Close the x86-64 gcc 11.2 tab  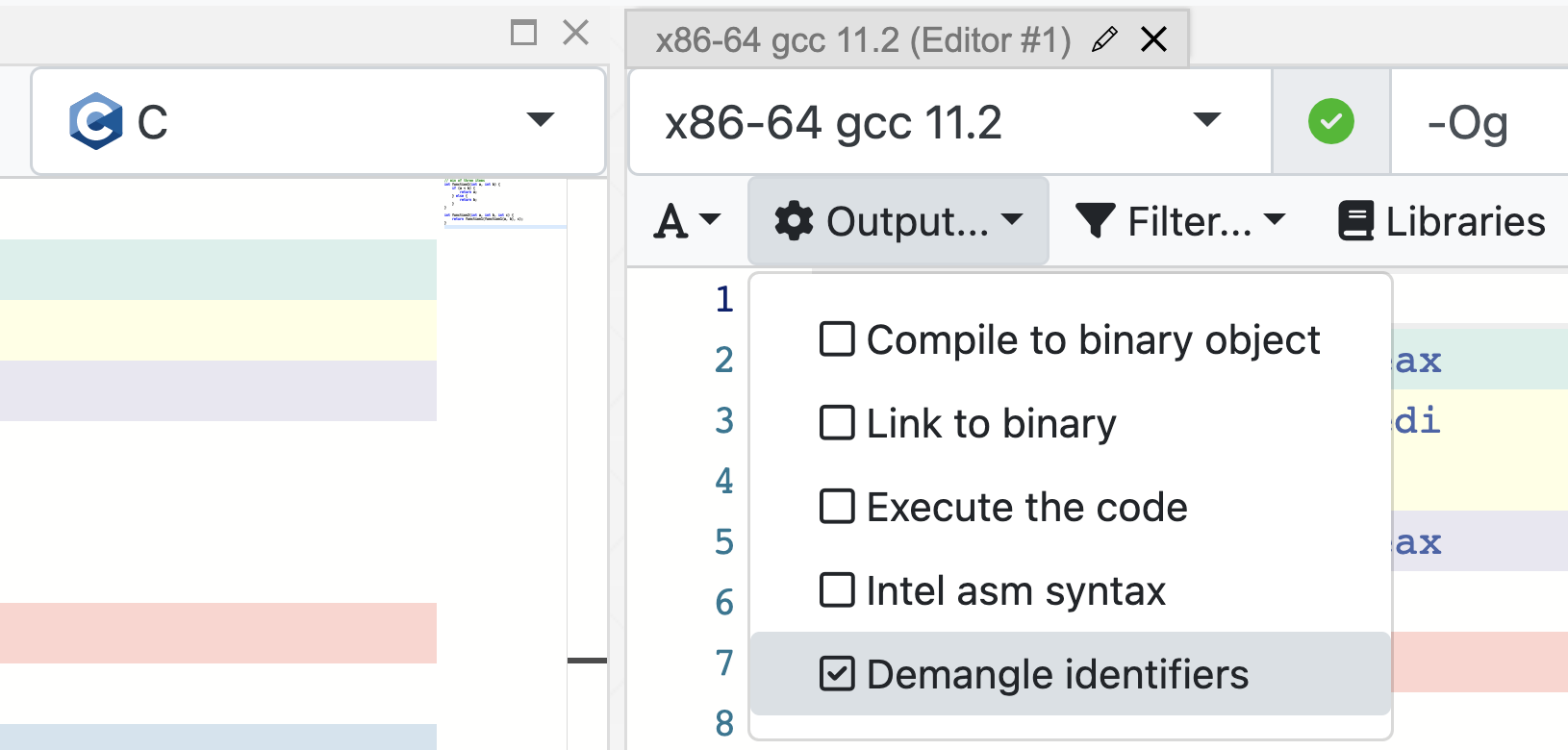[x=1153, y=39]
